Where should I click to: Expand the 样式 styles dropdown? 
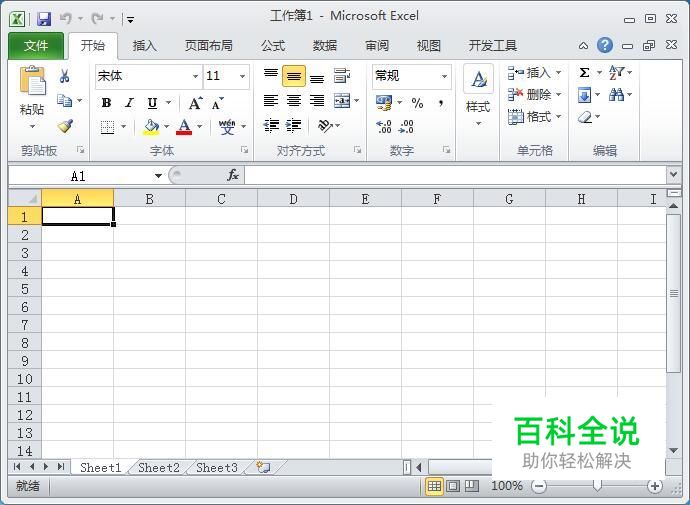coord(478,124)
